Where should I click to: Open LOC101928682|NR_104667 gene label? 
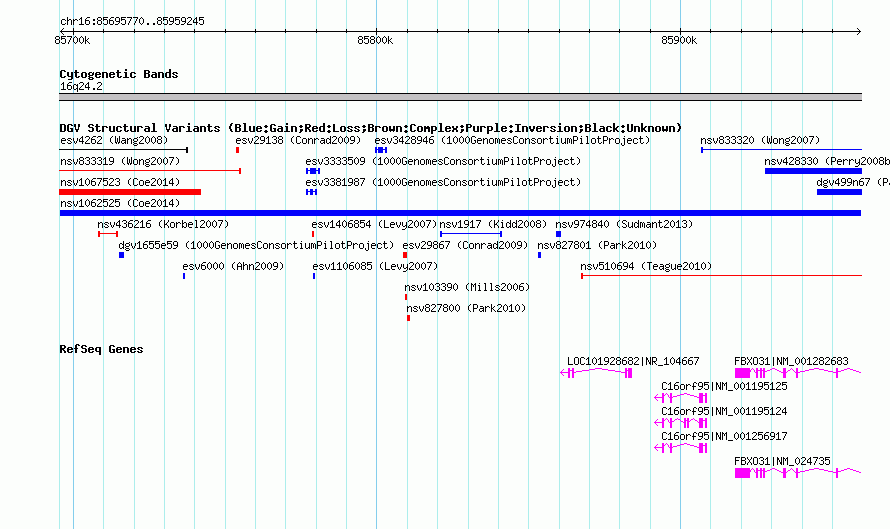pyautogui.click(x=633, y=361)
